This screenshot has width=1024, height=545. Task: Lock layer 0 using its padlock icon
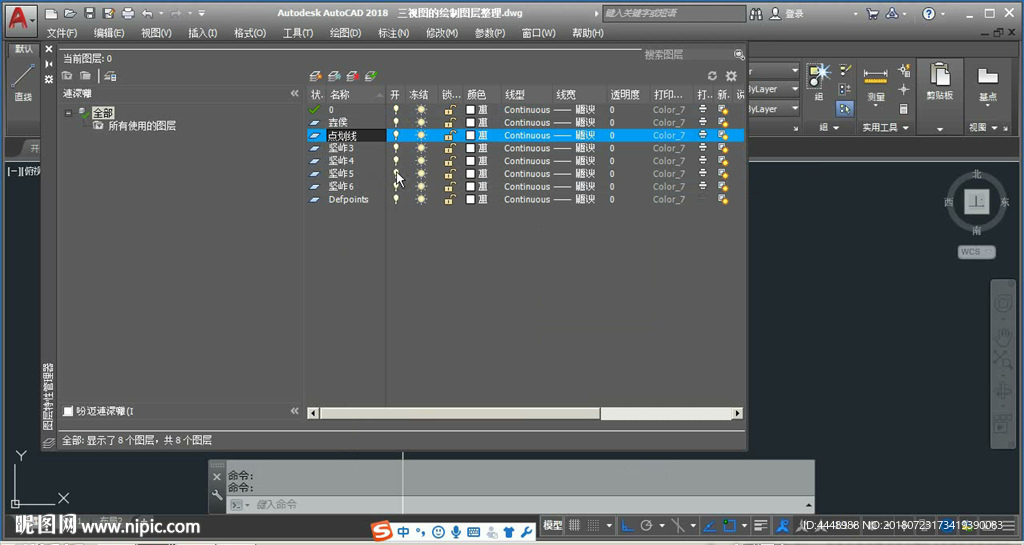[x=450, y=110]
